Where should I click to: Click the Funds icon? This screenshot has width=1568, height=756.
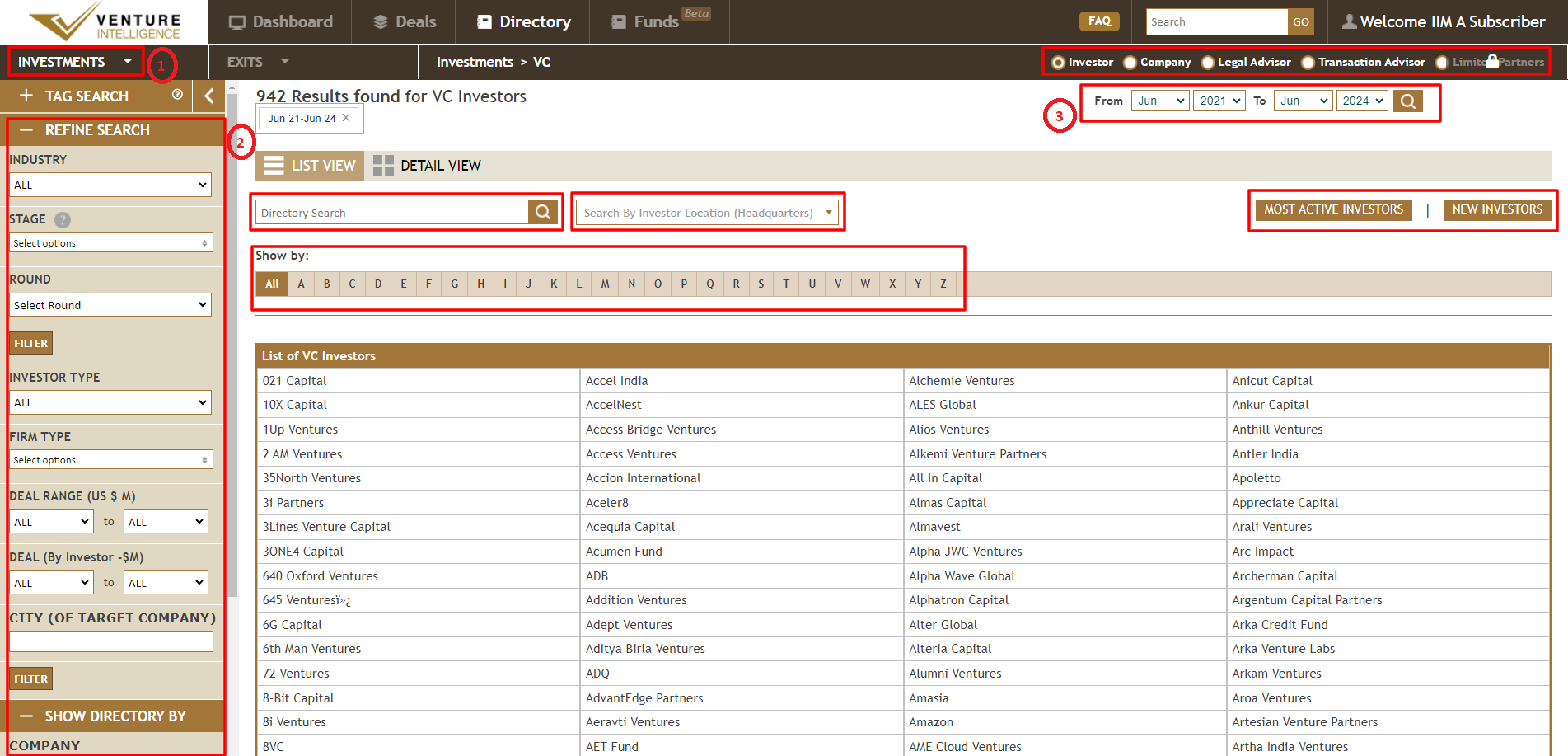[619, 22]
